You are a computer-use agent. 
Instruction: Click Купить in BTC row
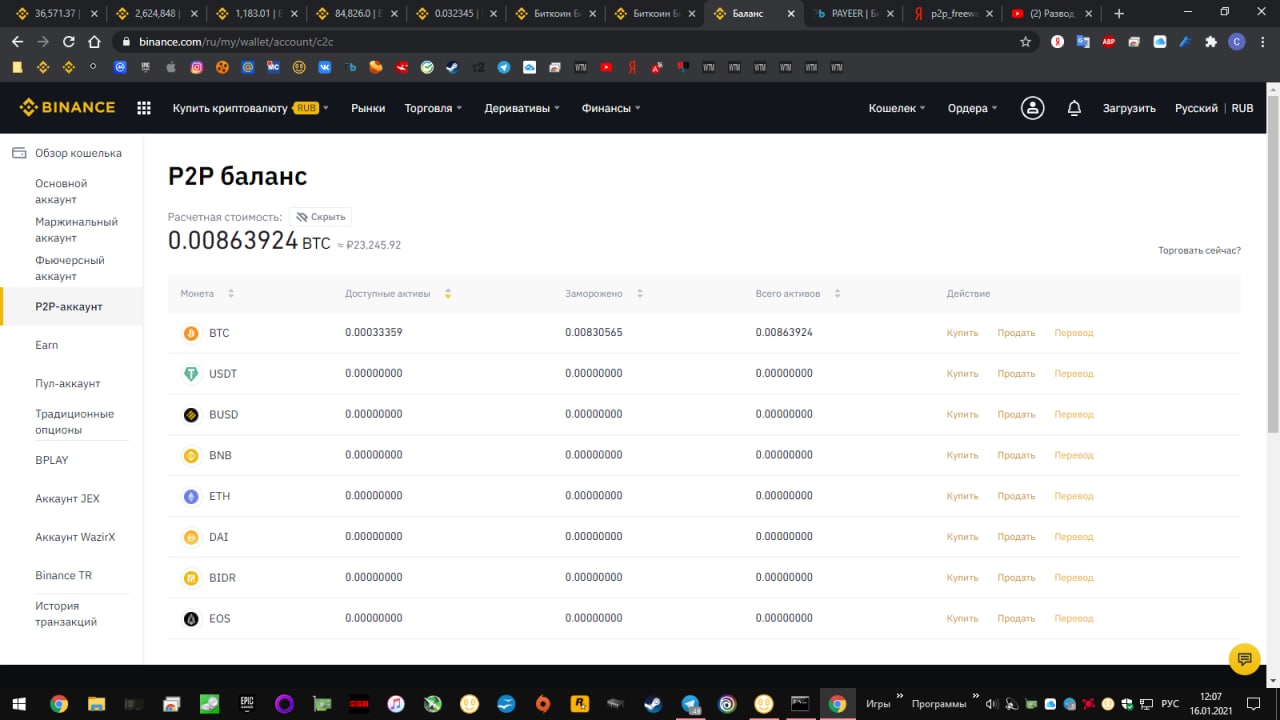pos(963,333)
